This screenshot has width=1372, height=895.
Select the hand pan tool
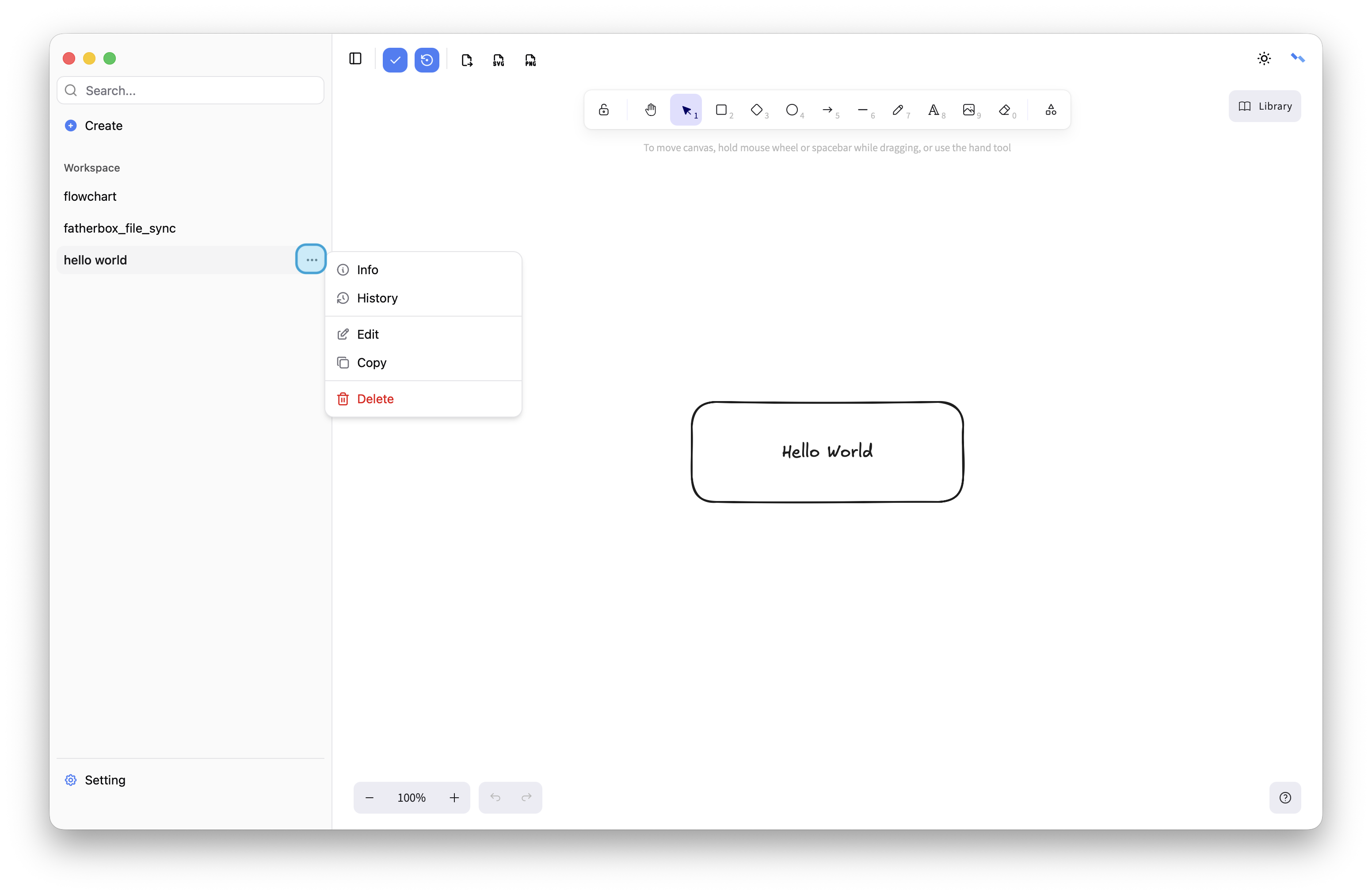click(x=650, y=110)
